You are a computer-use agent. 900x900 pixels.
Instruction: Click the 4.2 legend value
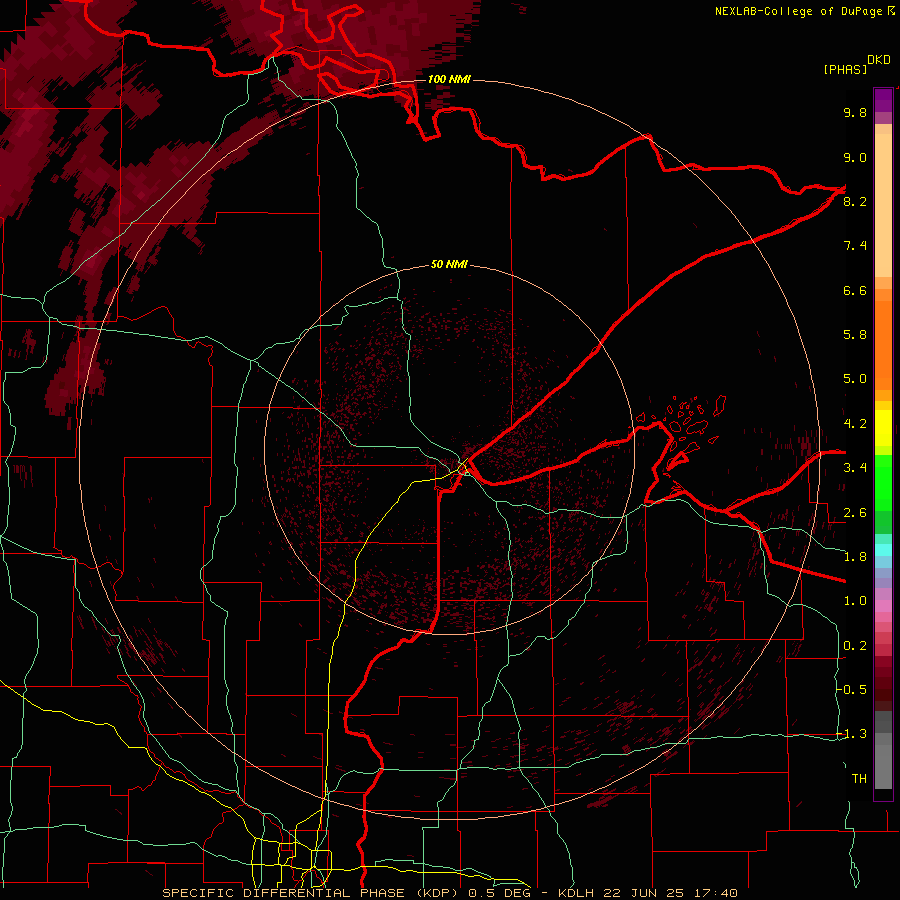(x=855, y=424)
